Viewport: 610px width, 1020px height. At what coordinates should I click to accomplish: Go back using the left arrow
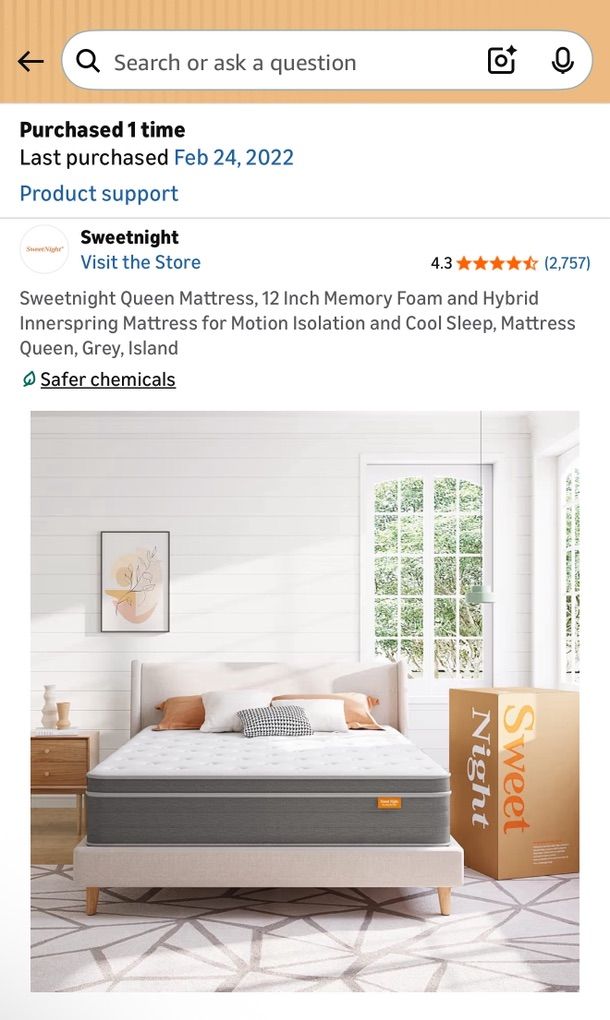click(x=31, y=62)
